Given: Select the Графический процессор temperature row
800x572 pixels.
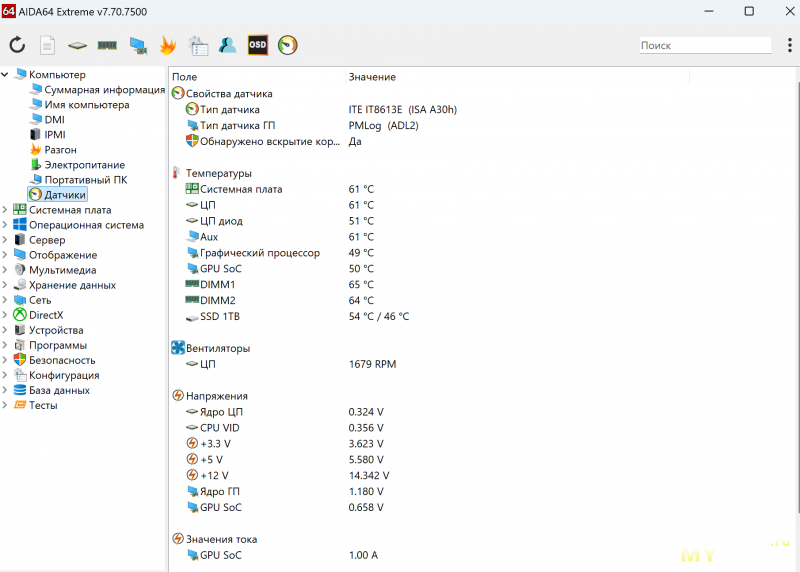Looking at the screenshot, I should tap(280, 253).
